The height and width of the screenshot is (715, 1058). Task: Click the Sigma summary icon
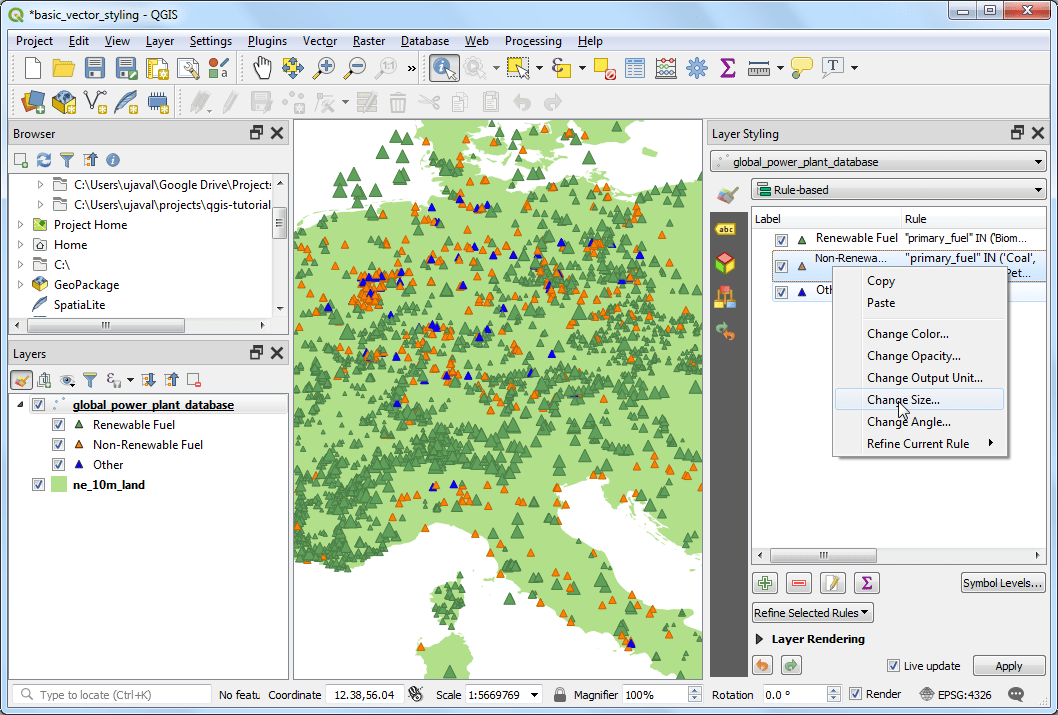866,582
